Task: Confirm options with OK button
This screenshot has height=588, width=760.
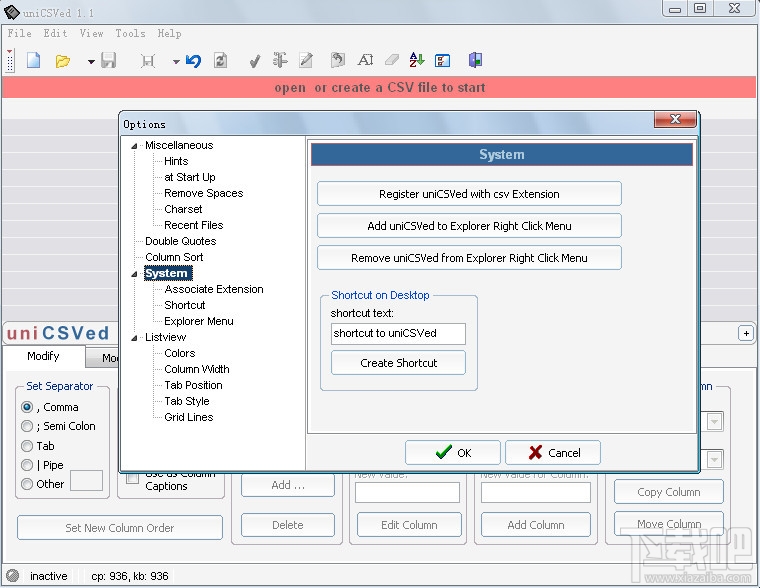Action: (453, 453)
